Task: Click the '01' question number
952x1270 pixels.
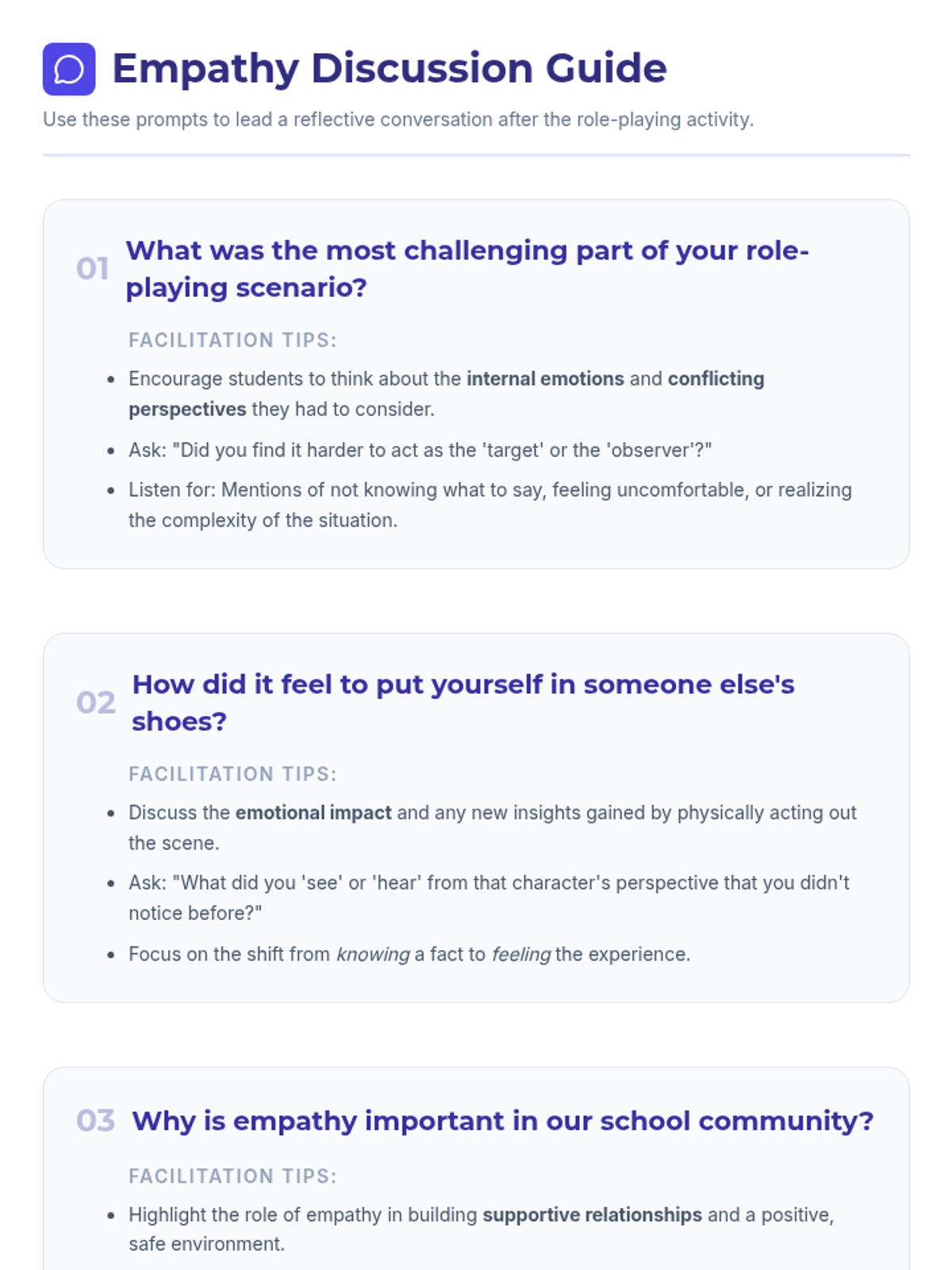Action: 93,269
